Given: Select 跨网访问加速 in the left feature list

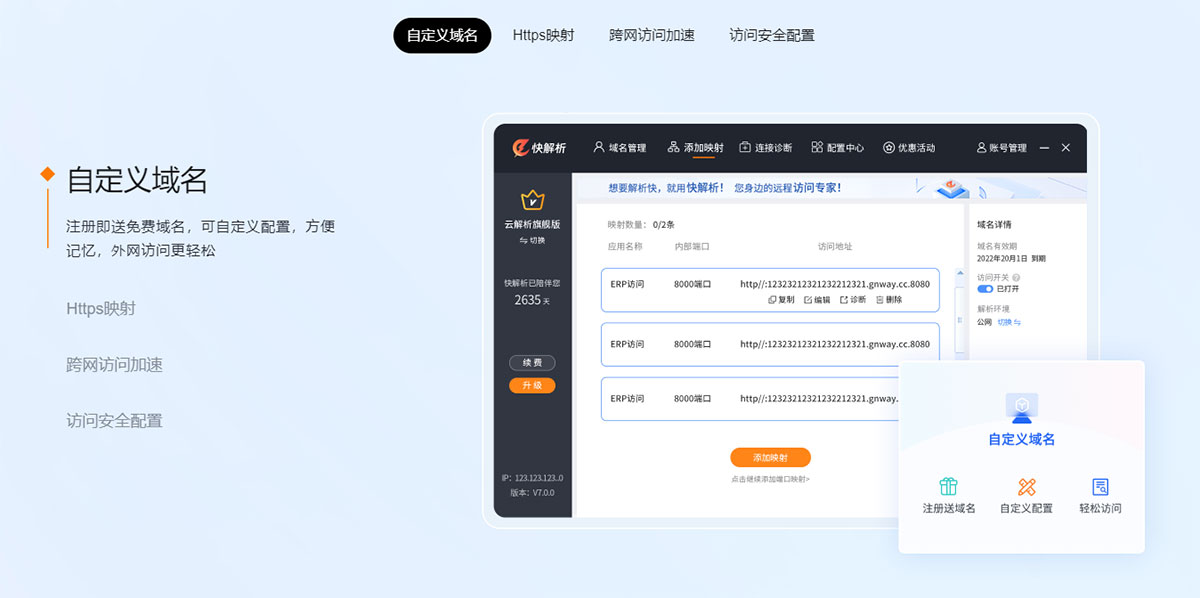Looking at the screenshot, I should pyautogui.click(x=114, y=365).
